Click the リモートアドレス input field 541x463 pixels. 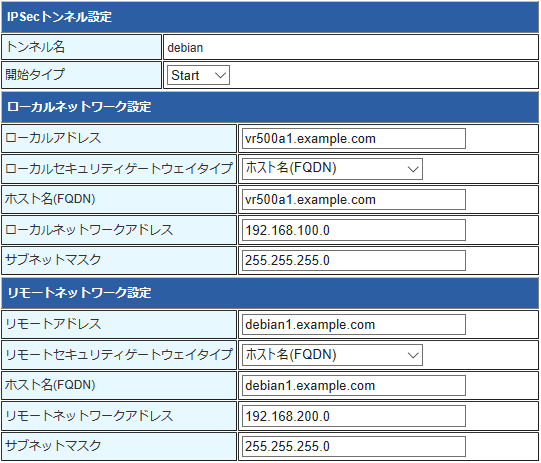pyautogui.click(x=354, y=325)
